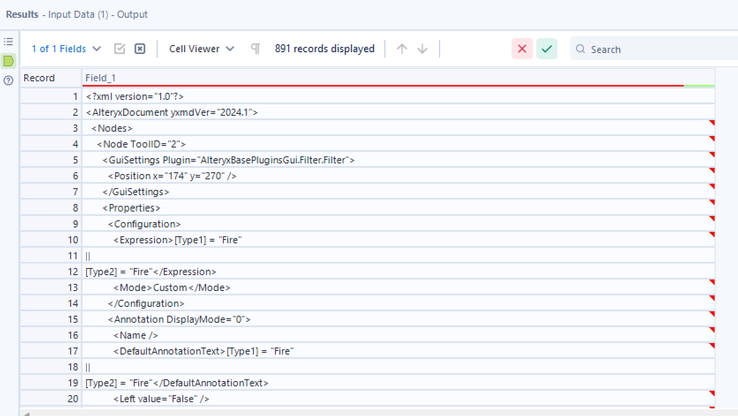Select the <Nodes> cell in row 3
Viewport: 738px width, 416px height.
(398, 128)
